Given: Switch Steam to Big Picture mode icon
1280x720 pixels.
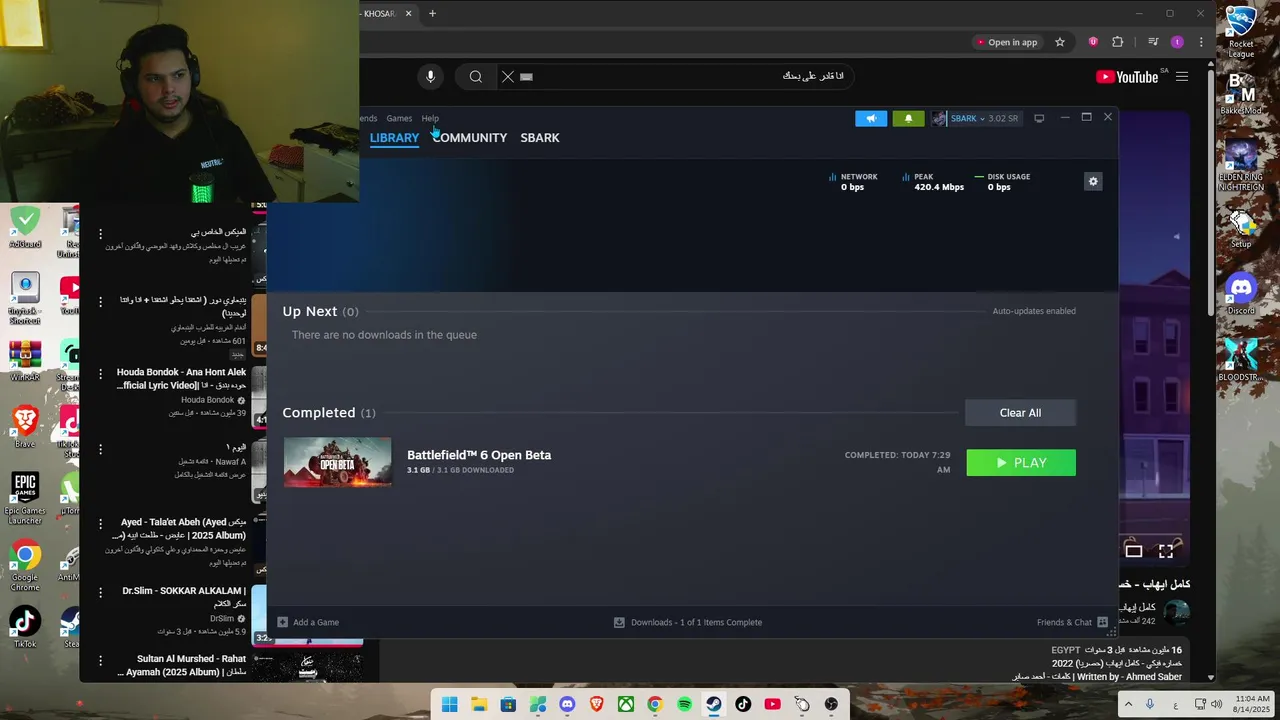Looking at the screenshot, I should click(x=1039, y=118).
